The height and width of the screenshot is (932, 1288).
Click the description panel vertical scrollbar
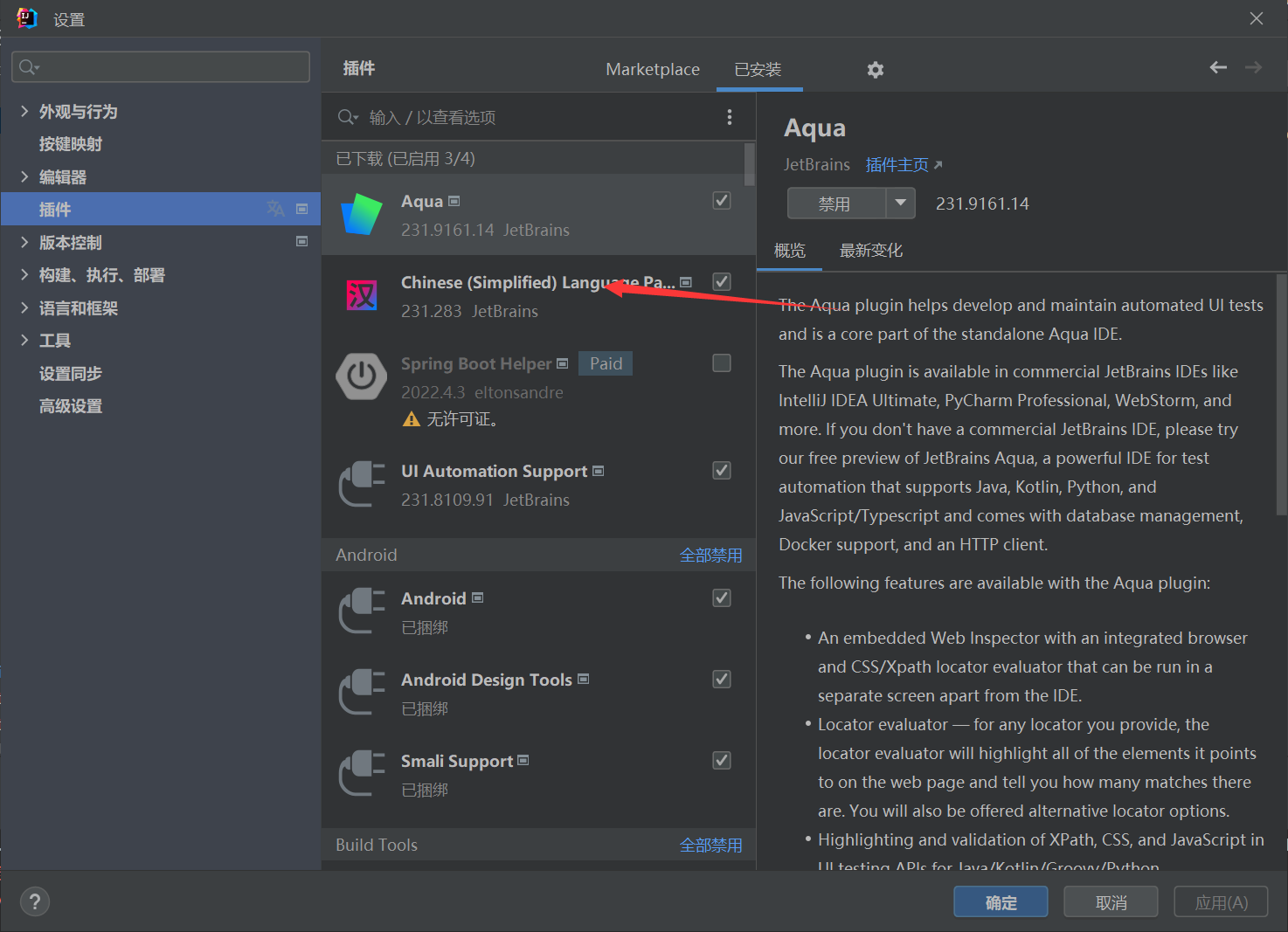(x=1281, y=395)
